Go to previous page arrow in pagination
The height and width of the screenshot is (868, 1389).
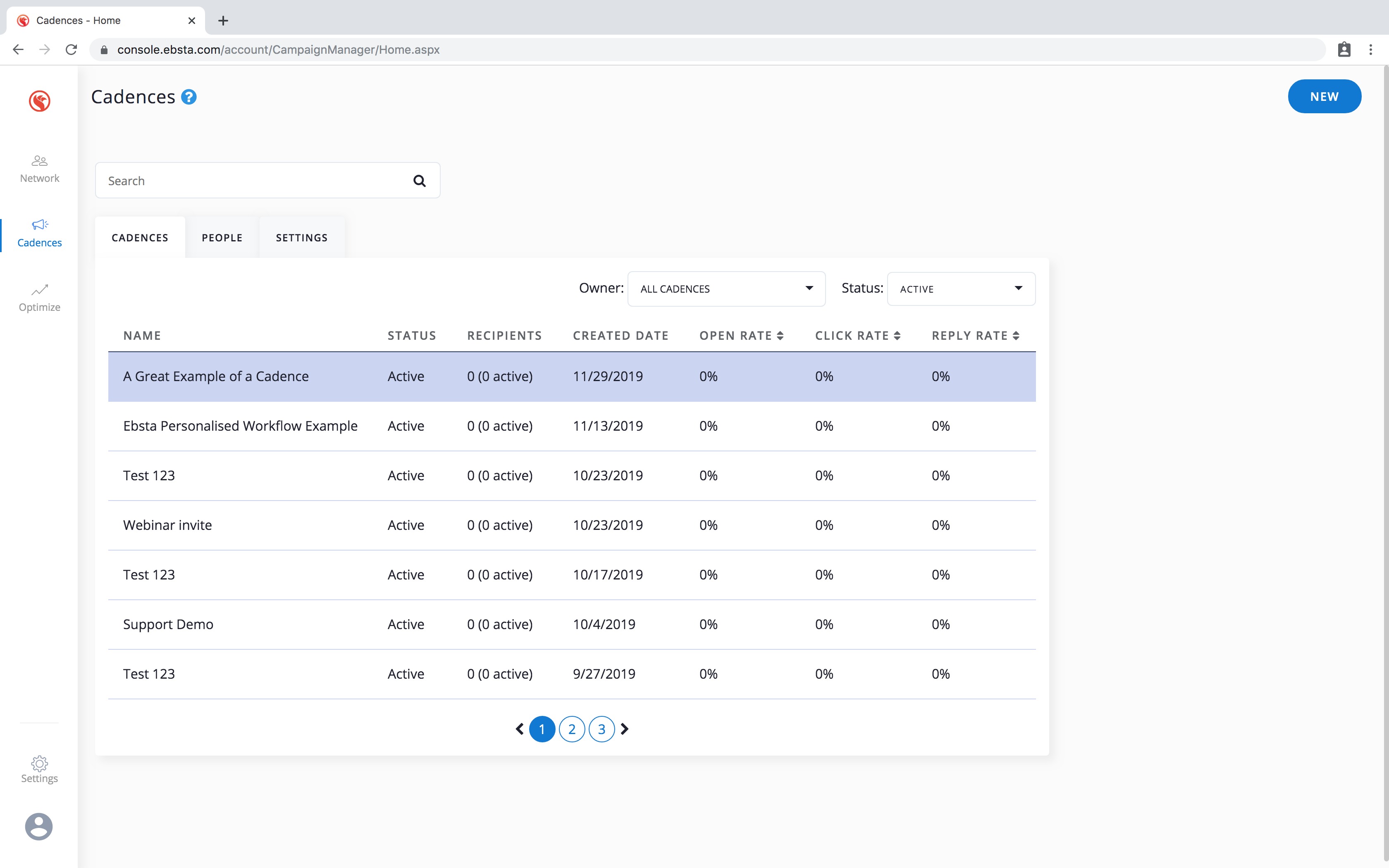click(520, 729)
